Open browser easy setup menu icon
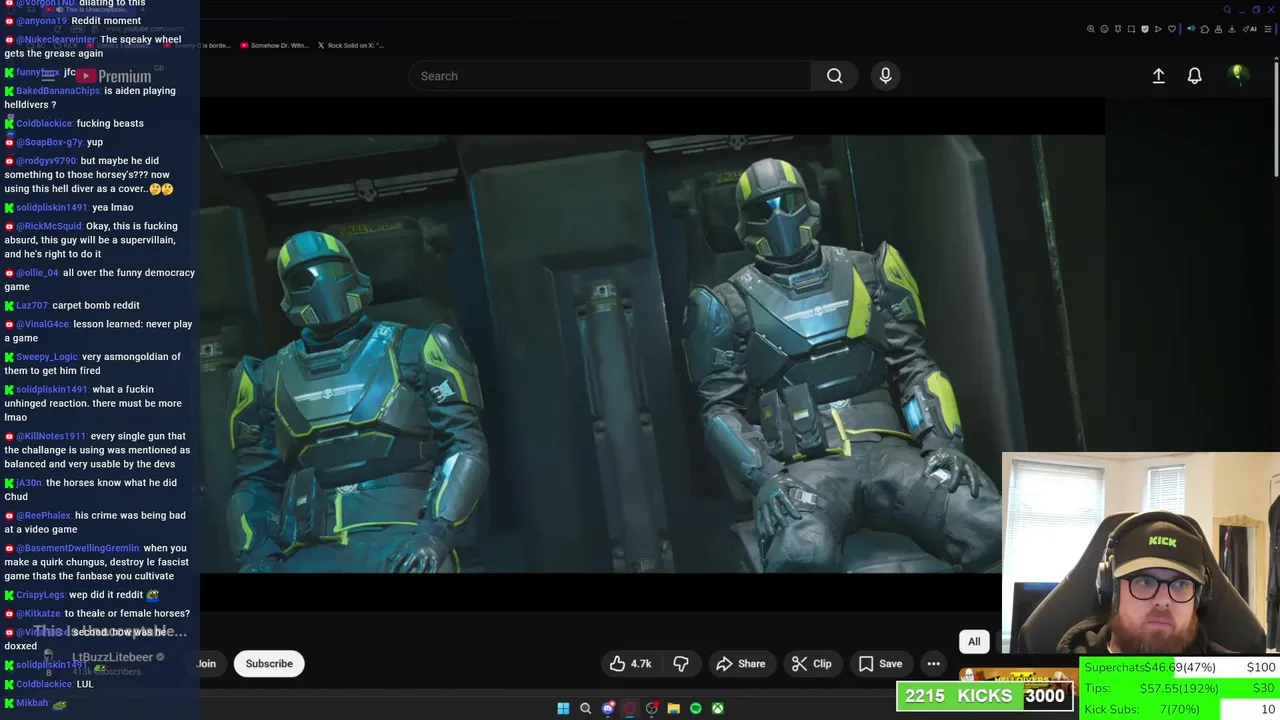 1267,29
